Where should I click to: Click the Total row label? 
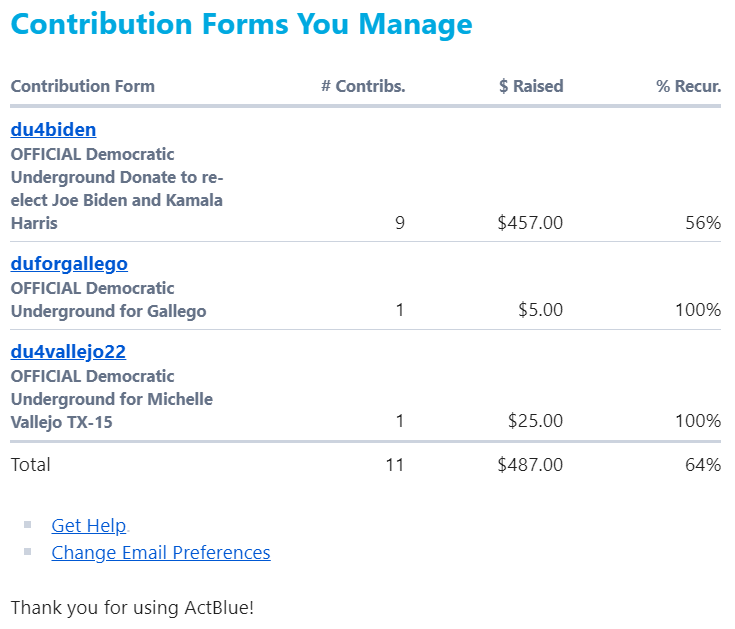tap(31, 464)
